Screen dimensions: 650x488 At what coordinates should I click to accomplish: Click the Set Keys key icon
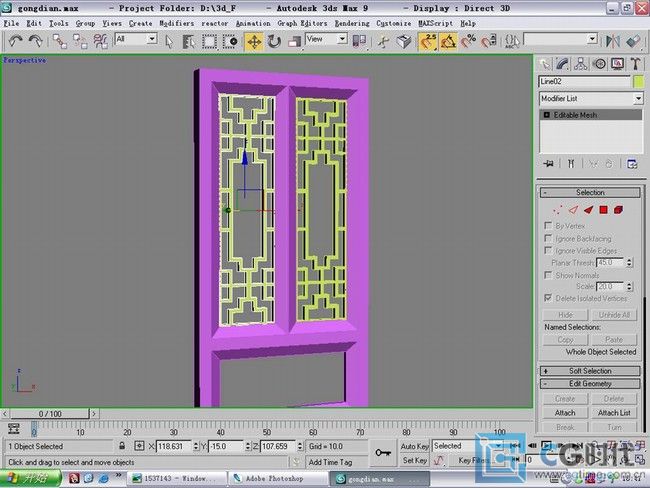coord(383,453)
